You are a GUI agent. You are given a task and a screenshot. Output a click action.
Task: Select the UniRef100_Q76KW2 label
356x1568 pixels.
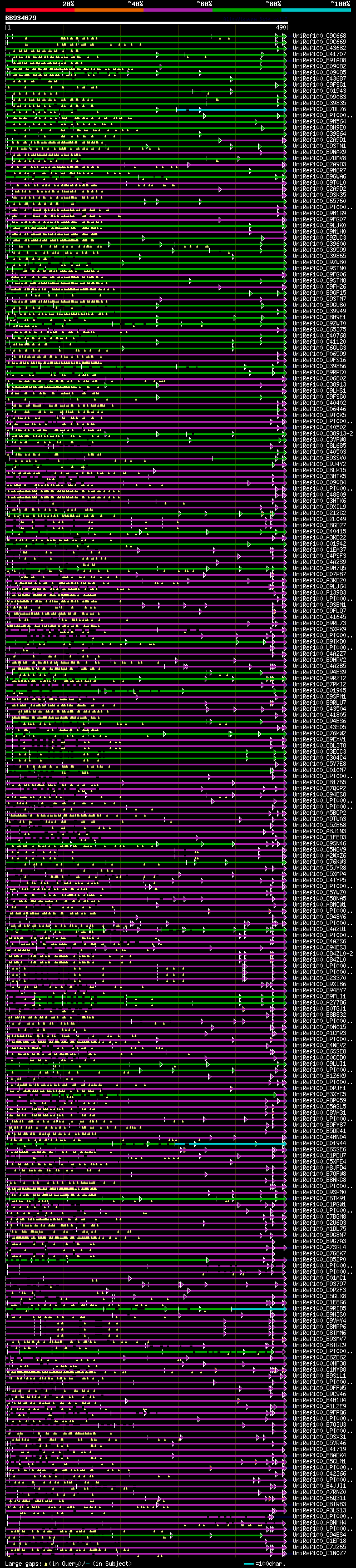tap(319, 734)
